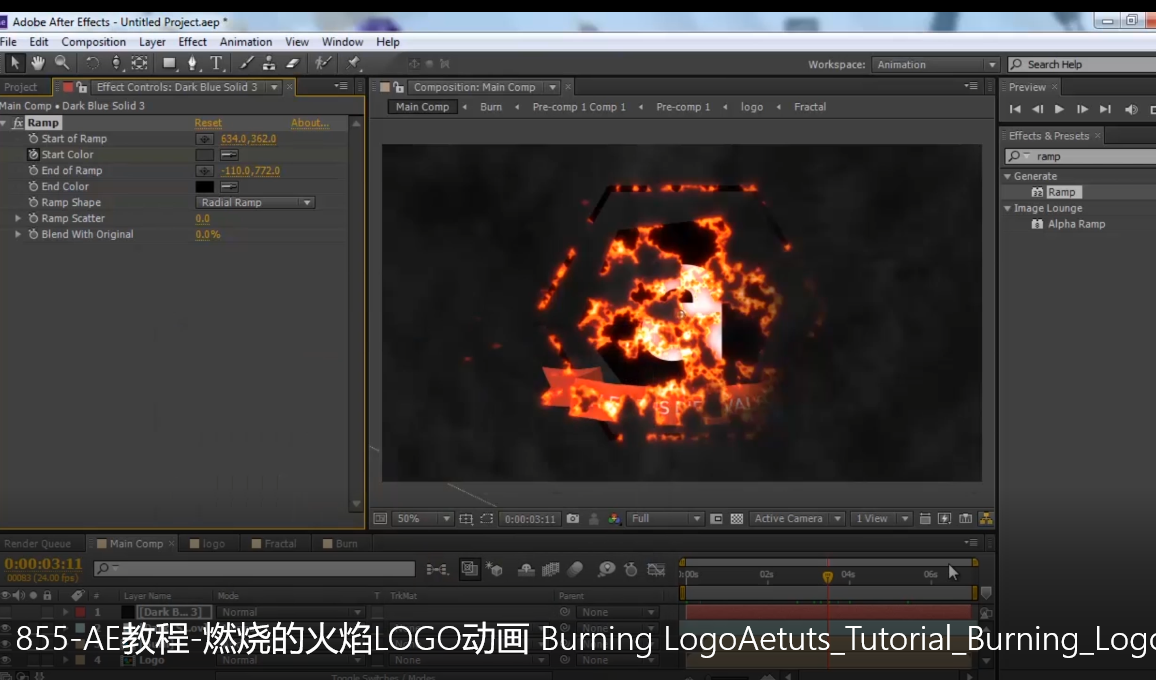The width and height of the screenshot is (1156, 680).
Task: Select the Zoom magnifier tool
Action: point(62,63)
